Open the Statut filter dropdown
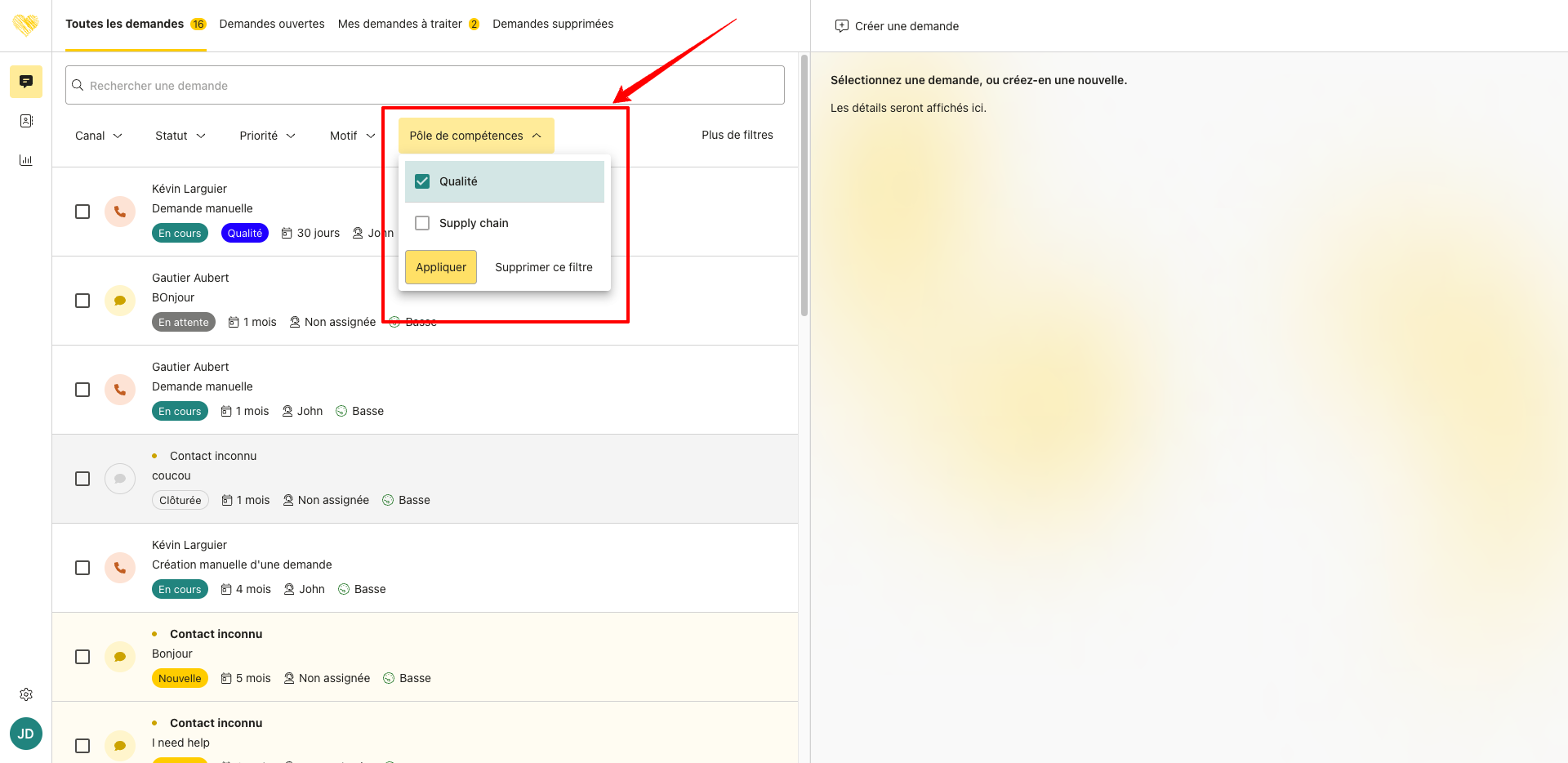 coord(180,136)
